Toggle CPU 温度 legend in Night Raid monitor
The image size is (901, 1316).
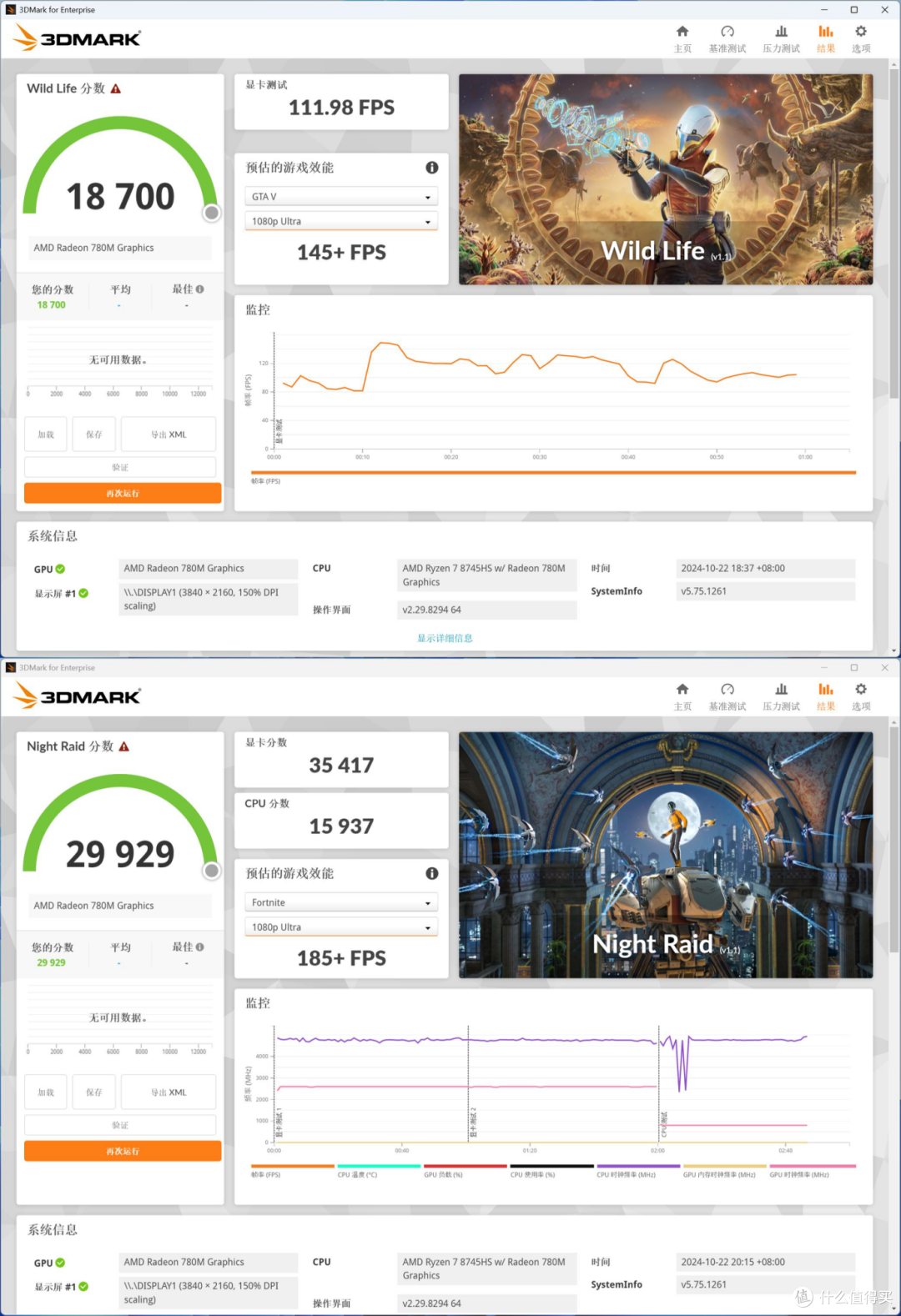379,1170
